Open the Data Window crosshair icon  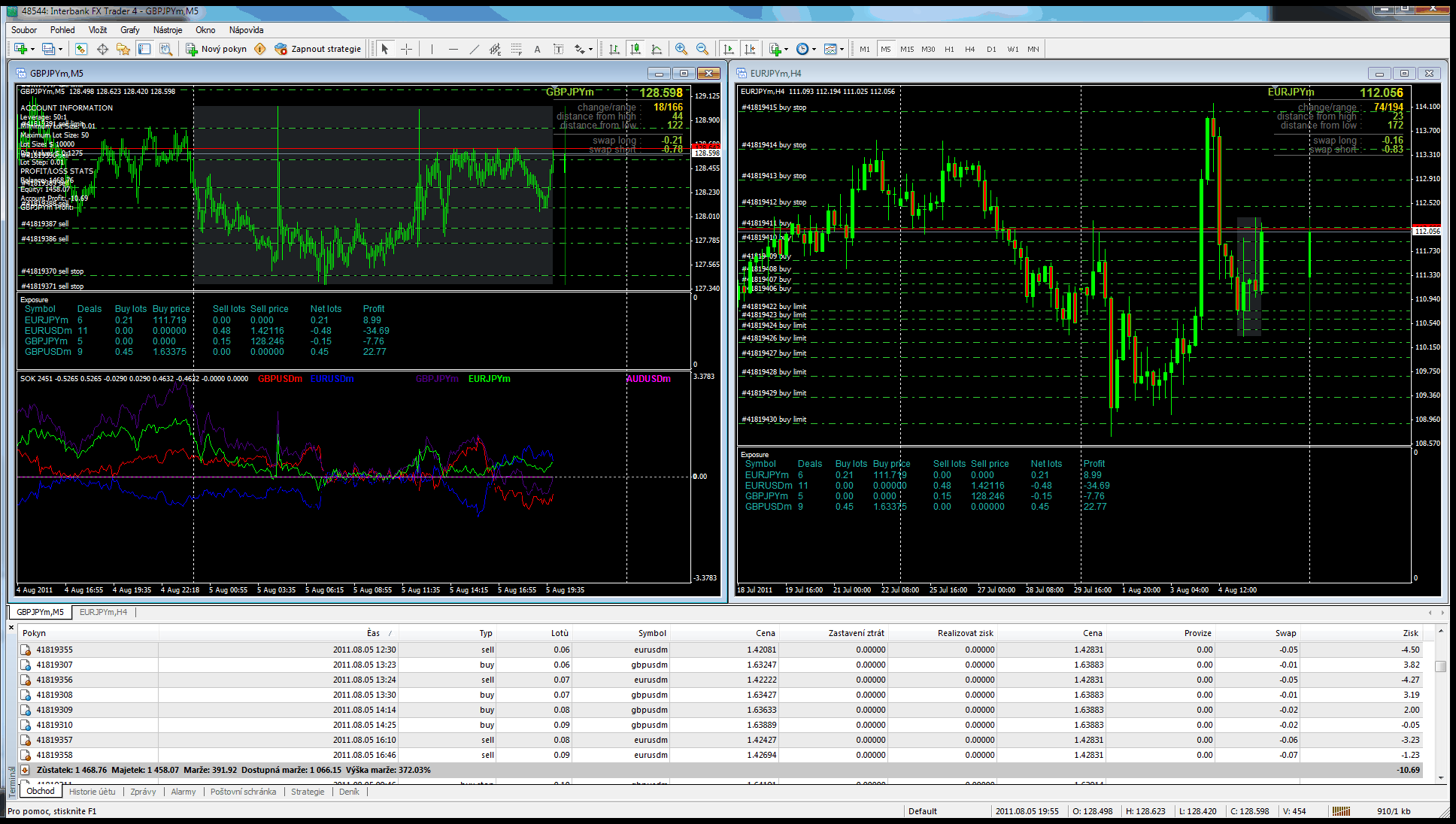102,49
